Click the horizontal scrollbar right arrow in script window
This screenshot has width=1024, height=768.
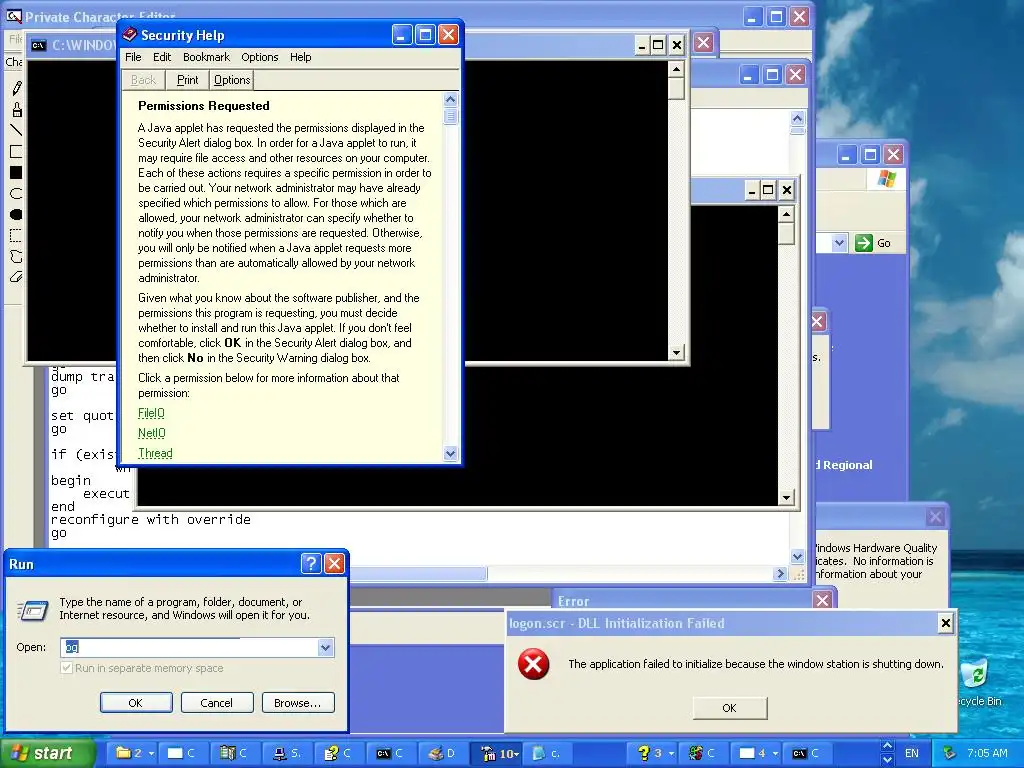click(x=780, y=573)
